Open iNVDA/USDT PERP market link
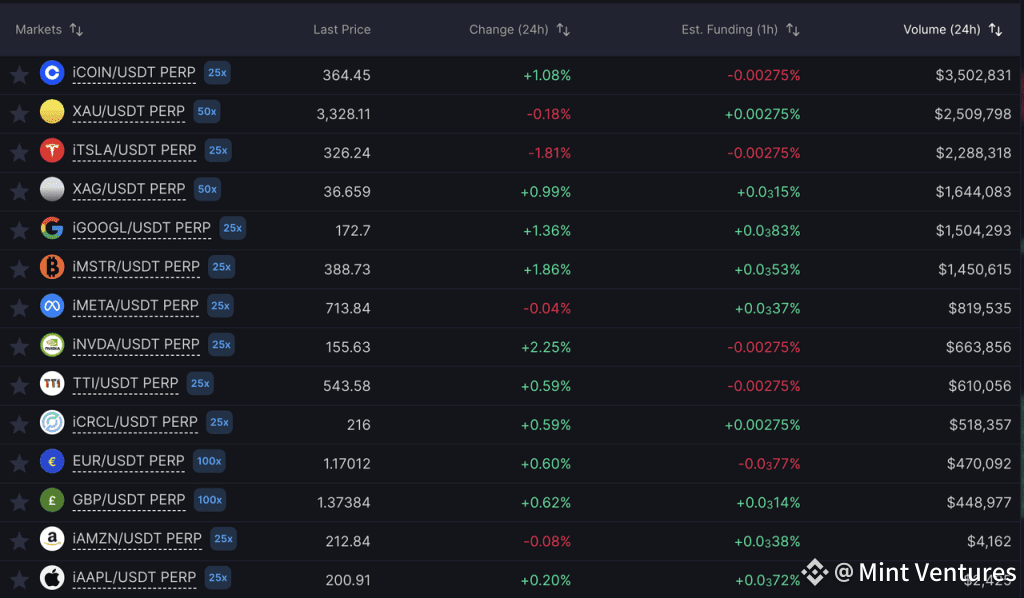 point(136,345)
